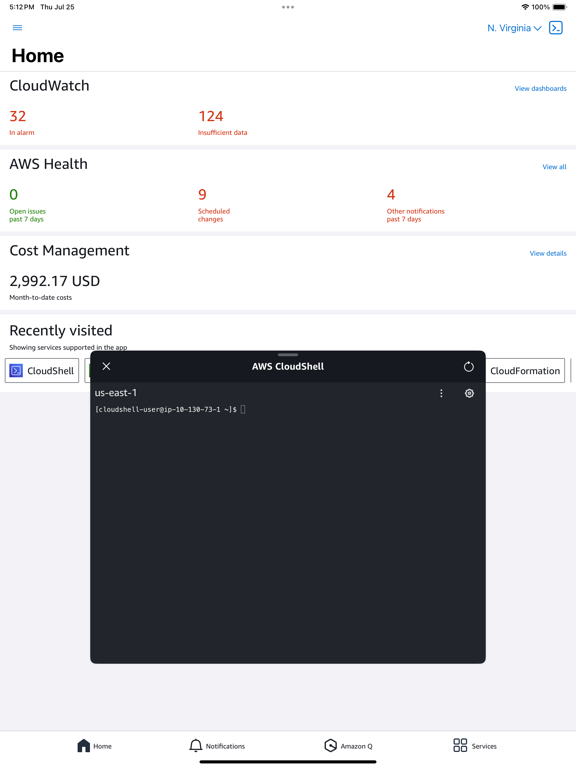Open Amazon Q assistant tab
The height and width of the screenshot is (768, 576).
pos(348,746)
